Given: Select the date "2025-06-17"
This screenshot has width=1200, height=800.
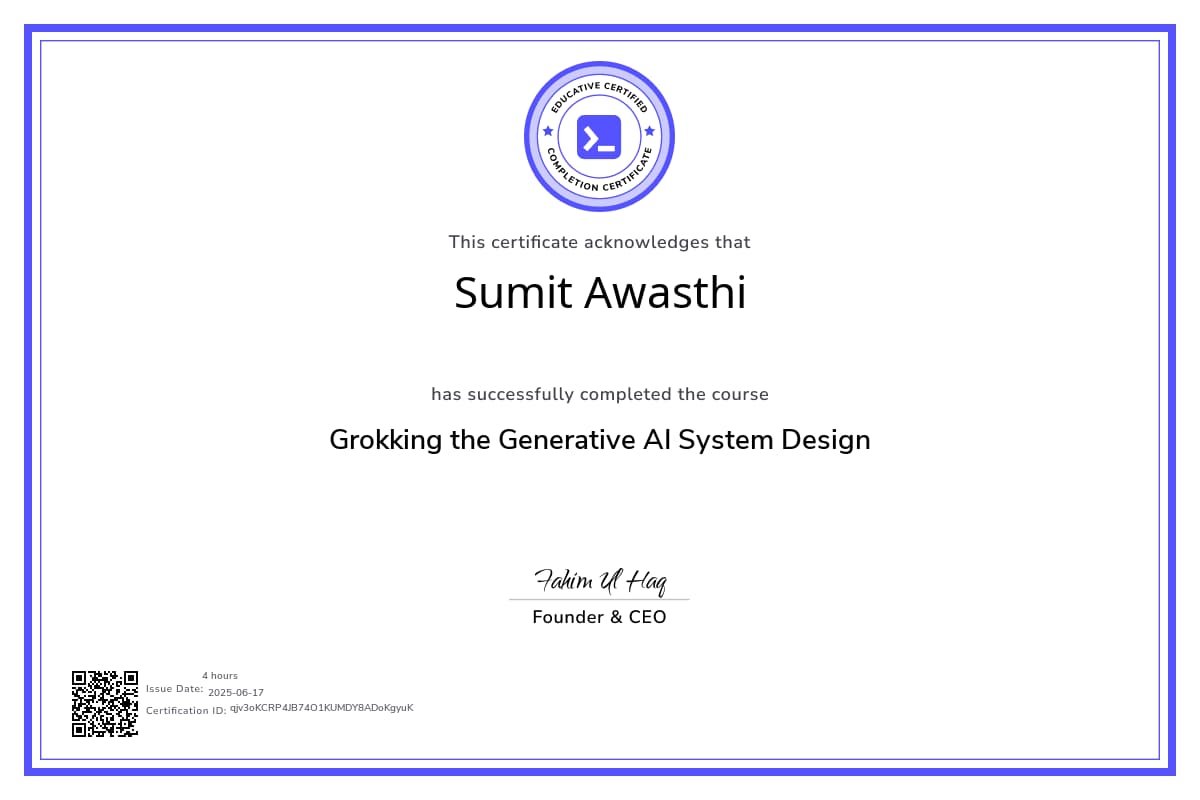Looking at the screenshot, I should pyautogui.click(x=236, y=693).
